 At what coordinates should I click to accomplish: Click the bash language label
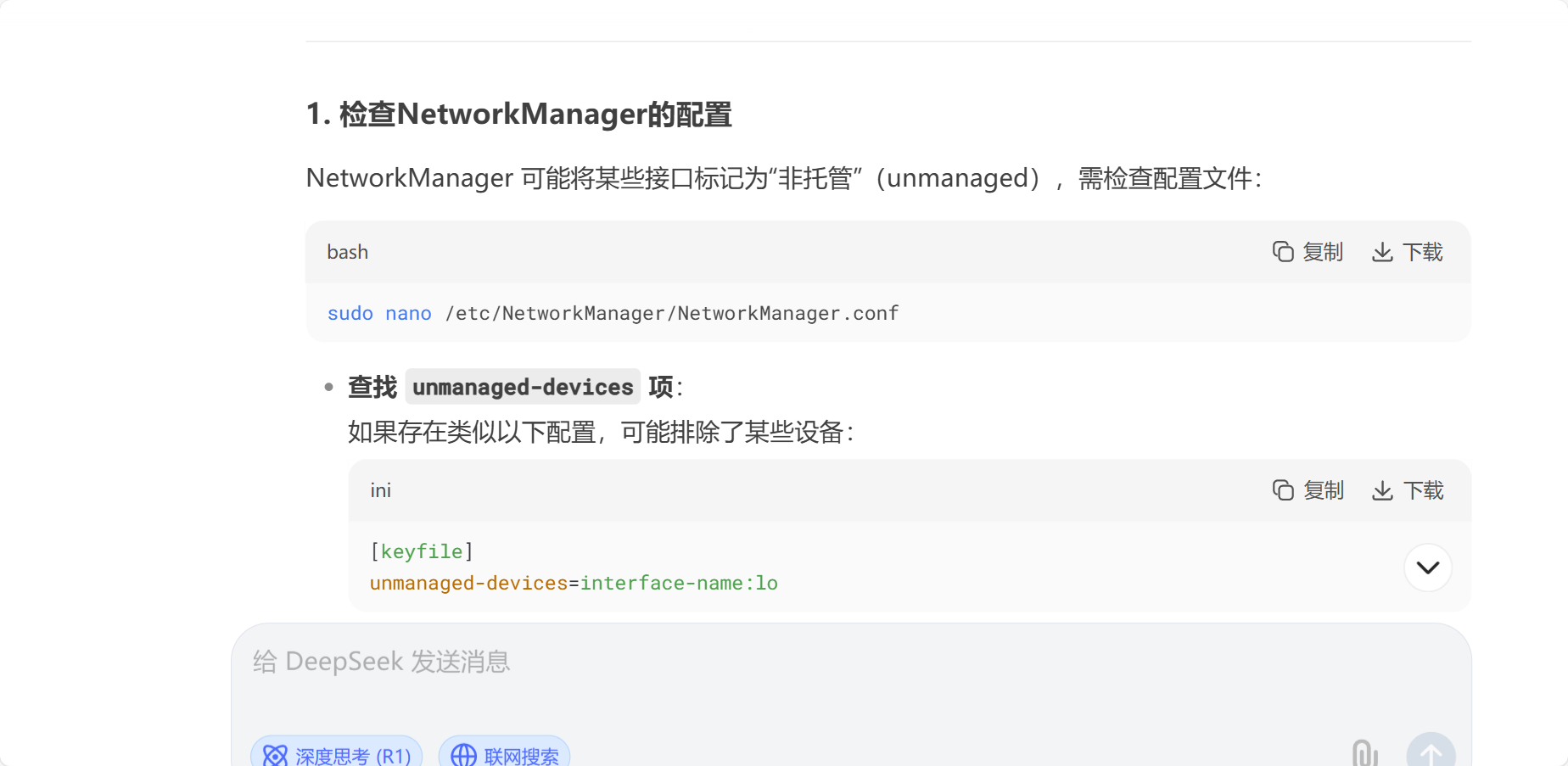tap(348, 252)
